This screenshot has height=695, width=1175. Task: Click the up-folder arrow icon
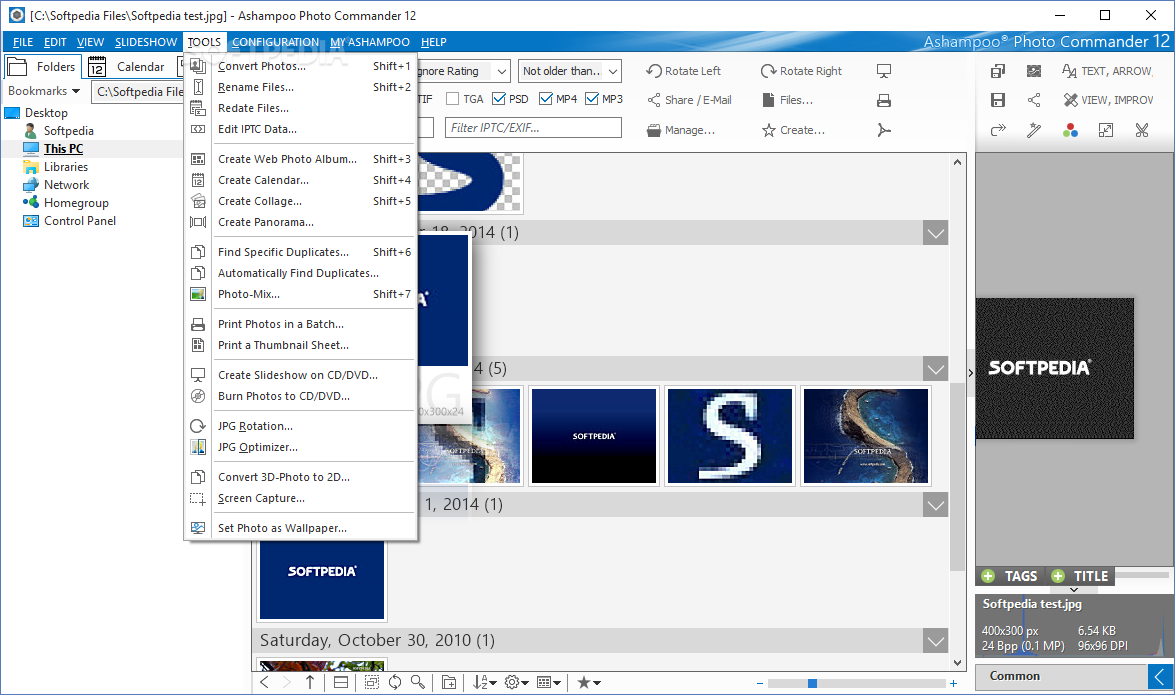[x=309, y=682]
